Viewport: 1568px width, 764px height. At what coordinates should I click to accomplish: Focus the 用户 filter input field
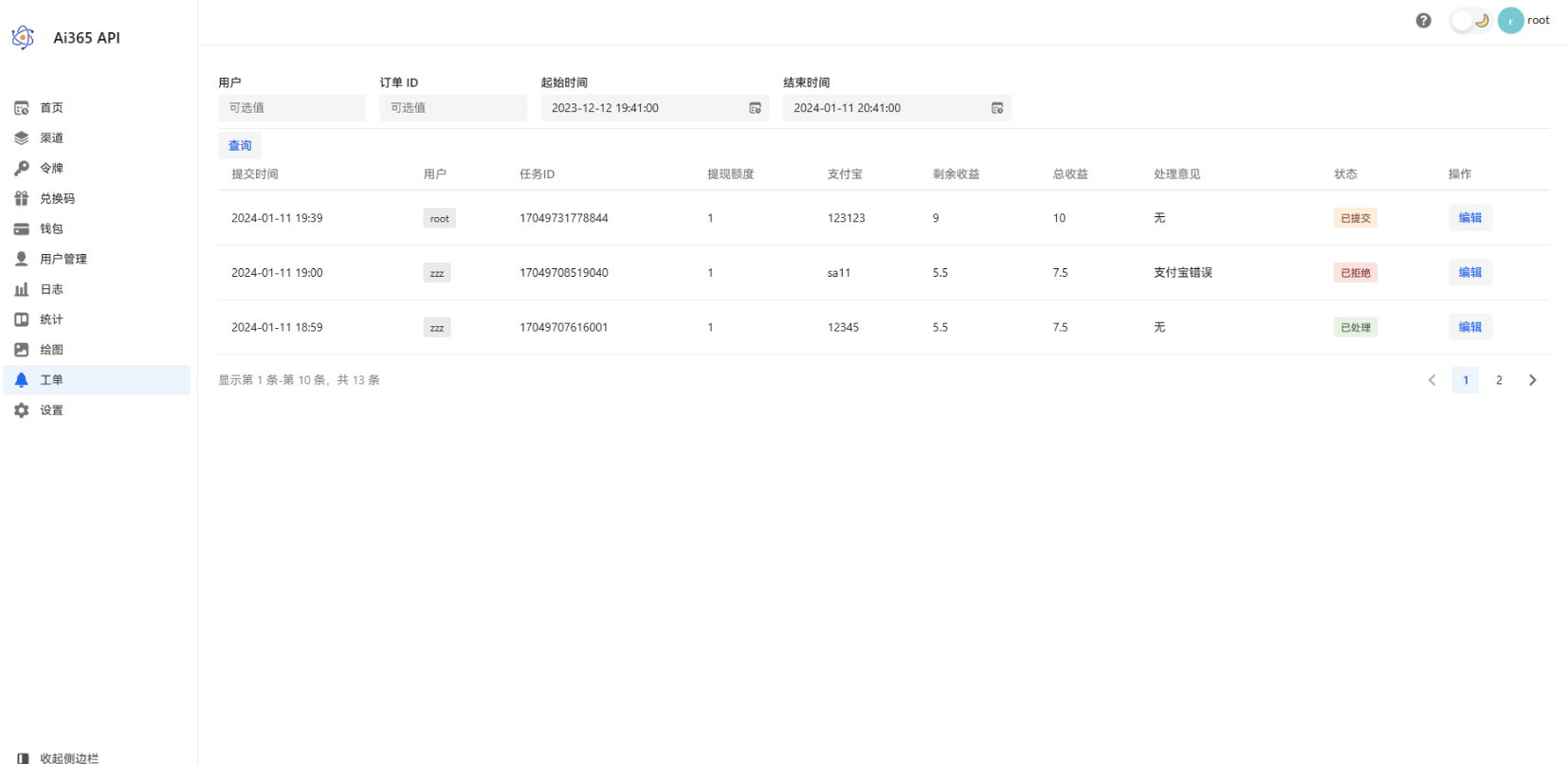pyautogui.click(x=291, y=108)
